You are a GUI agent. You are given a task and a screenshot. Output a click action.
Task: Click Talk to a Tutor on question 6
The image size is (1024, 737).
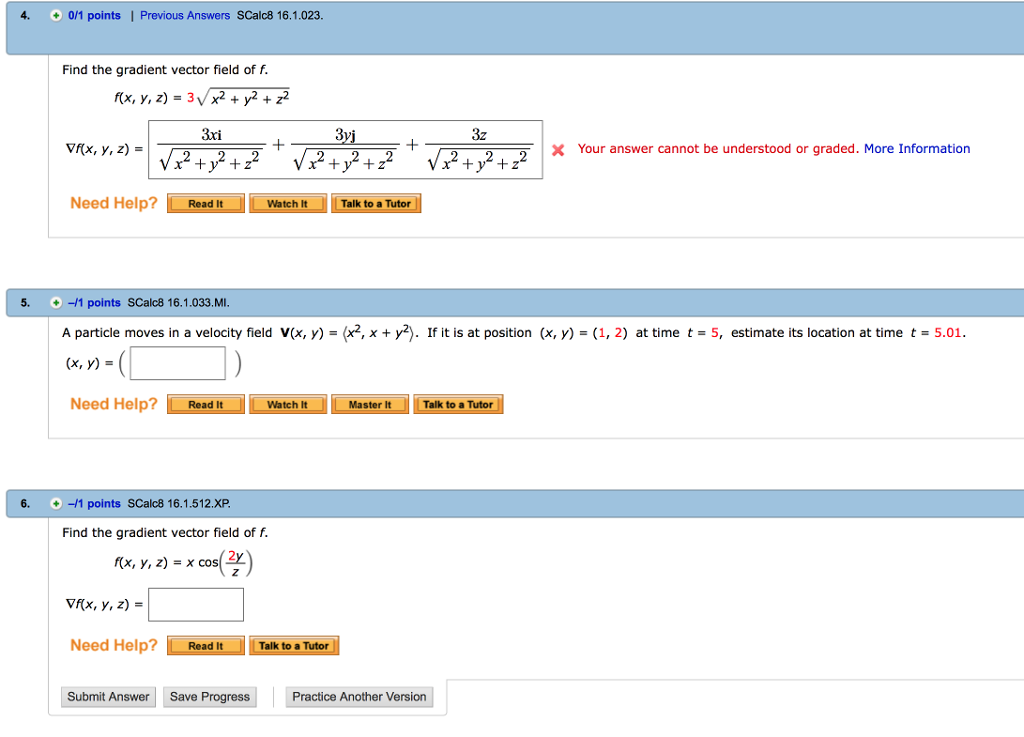coord(293,645)
